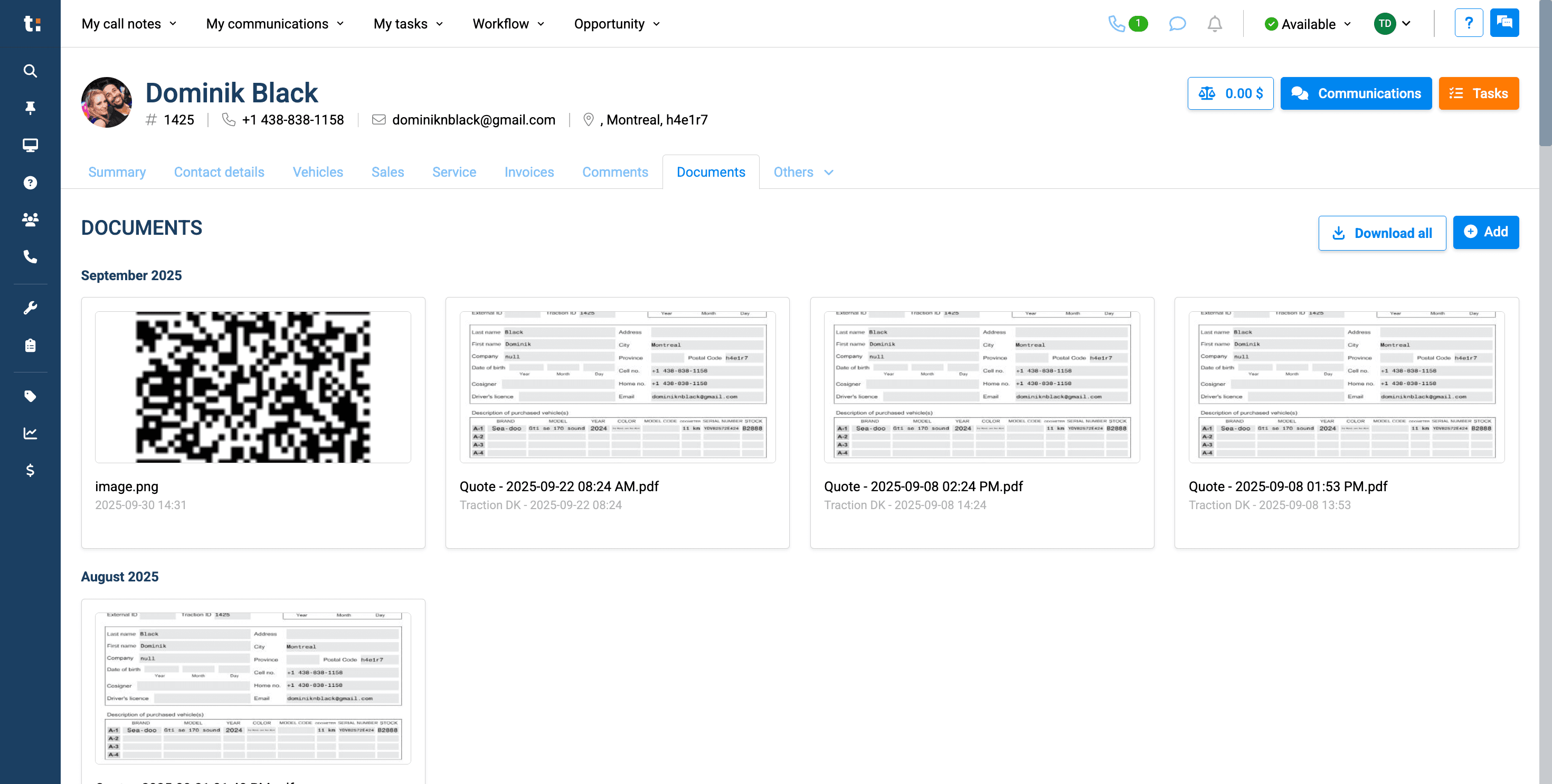
Task: Open the help question mark button
Action: (1469, 23)
